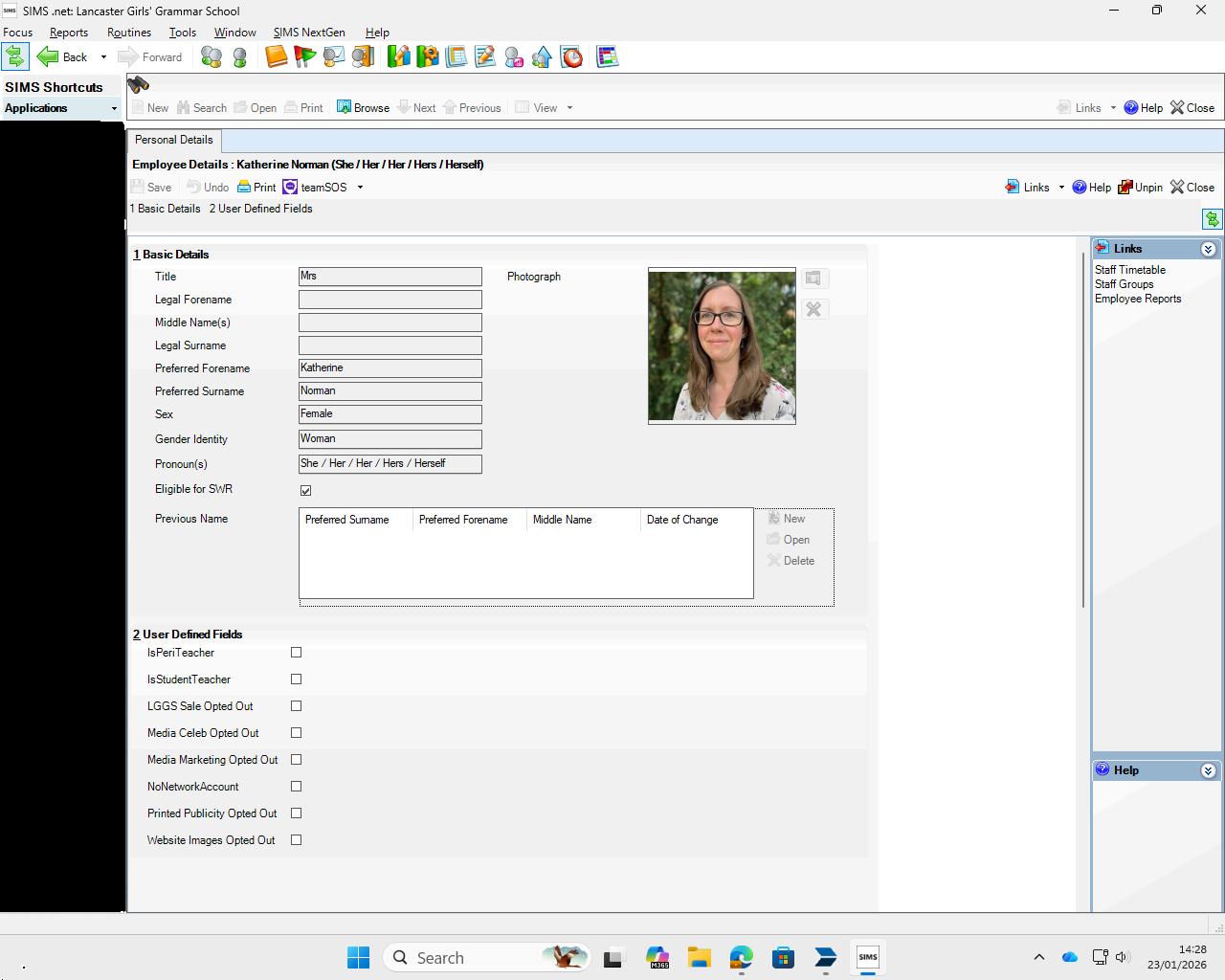
Task: Click the green swap-arrows icon beside Back
Action: [x=15, y=56]
